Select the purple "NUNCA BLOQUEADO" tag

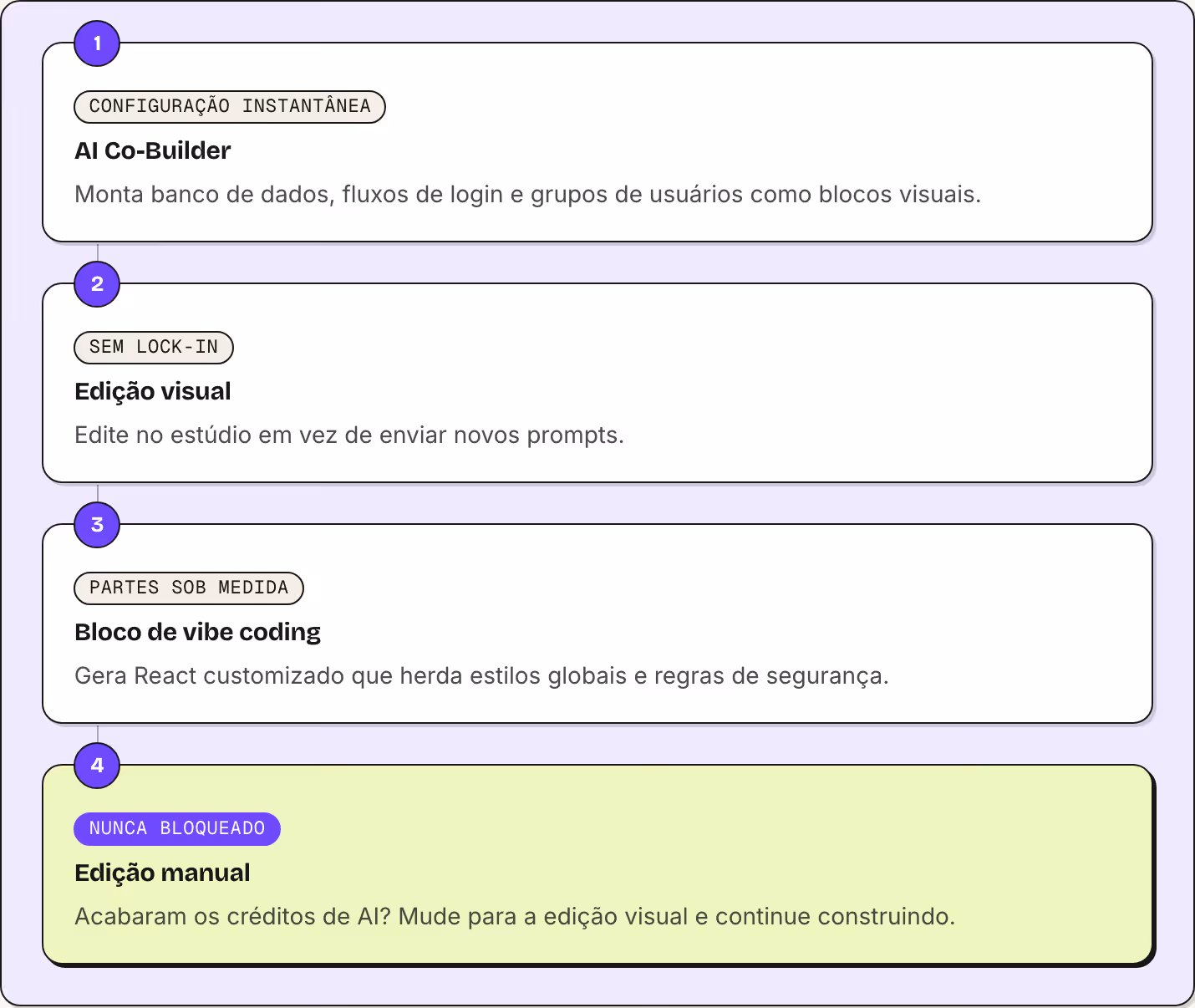click(177, 828)
